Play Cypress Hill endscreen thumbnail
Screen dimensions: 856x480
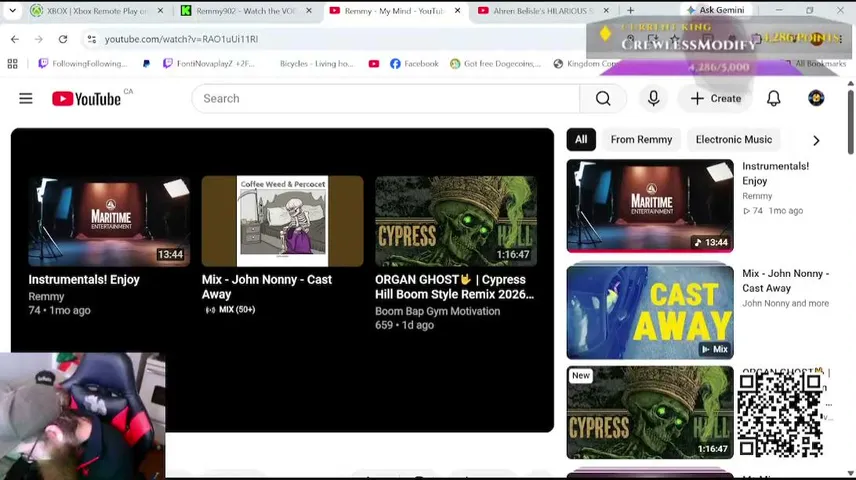click(x=456, y=221)
